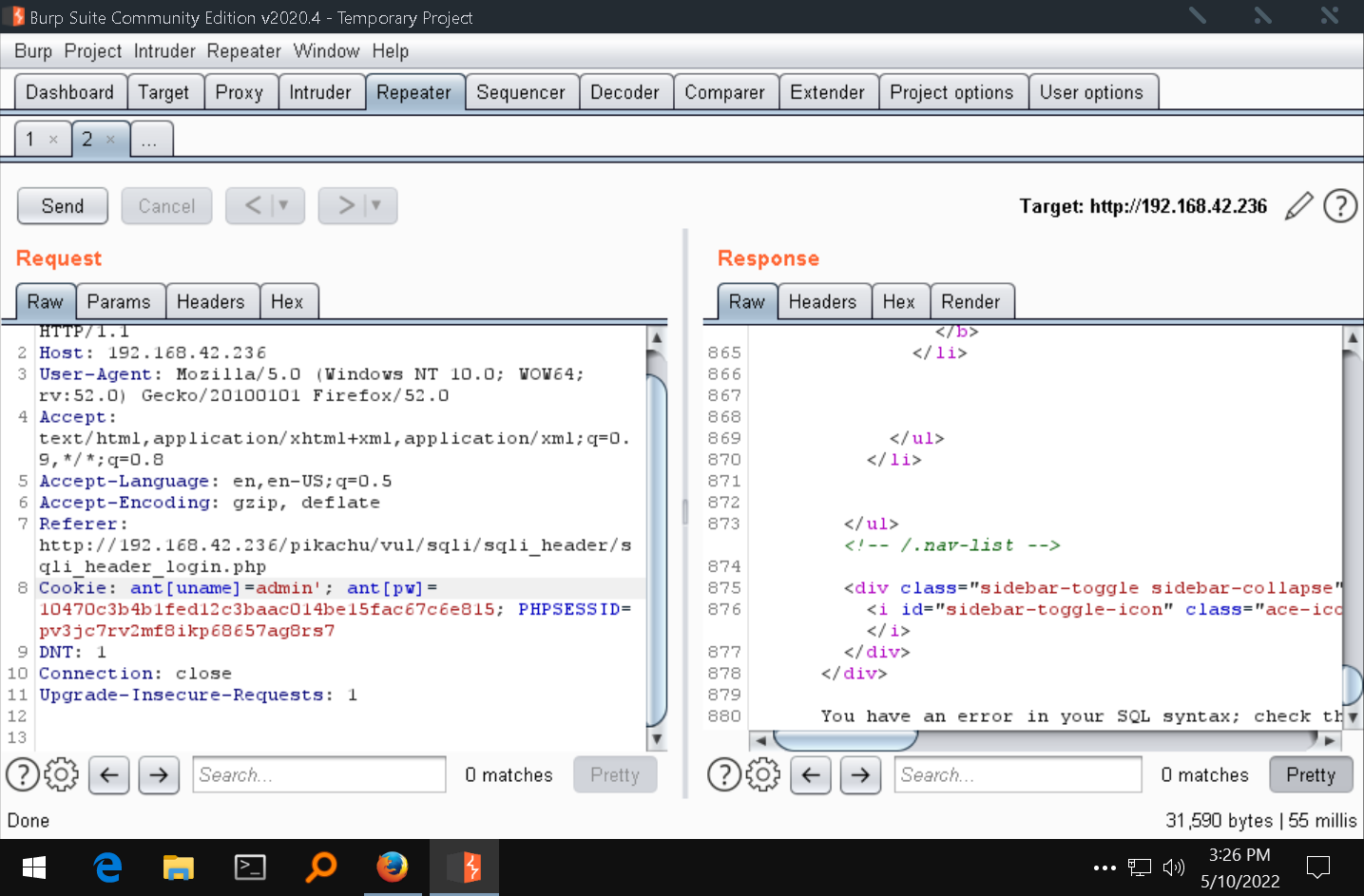The width and height of the screenshot is (1364, 896).
Task: Open the Intruder menu
Action: click(164, 51)
